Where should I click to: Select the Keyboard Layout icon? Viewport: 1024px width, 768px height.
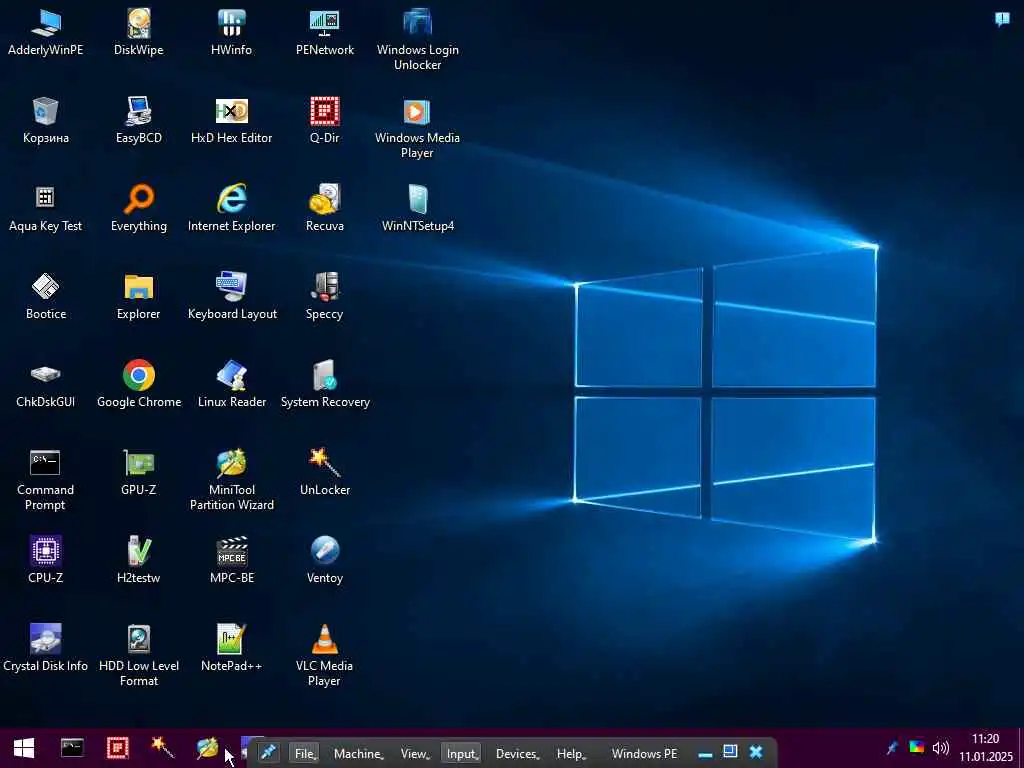(231, 297)
